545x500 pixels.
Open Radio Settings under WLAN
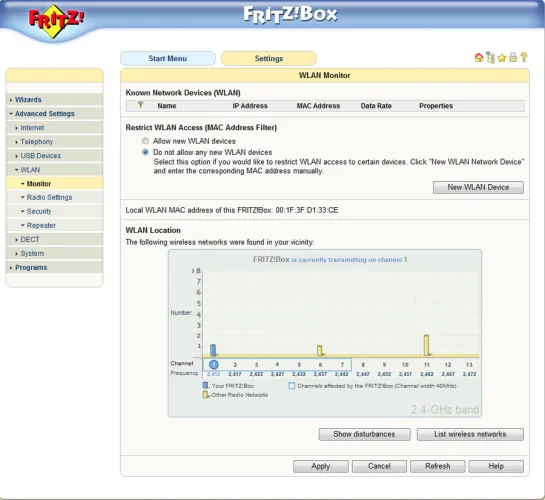(x=54, y=197)
